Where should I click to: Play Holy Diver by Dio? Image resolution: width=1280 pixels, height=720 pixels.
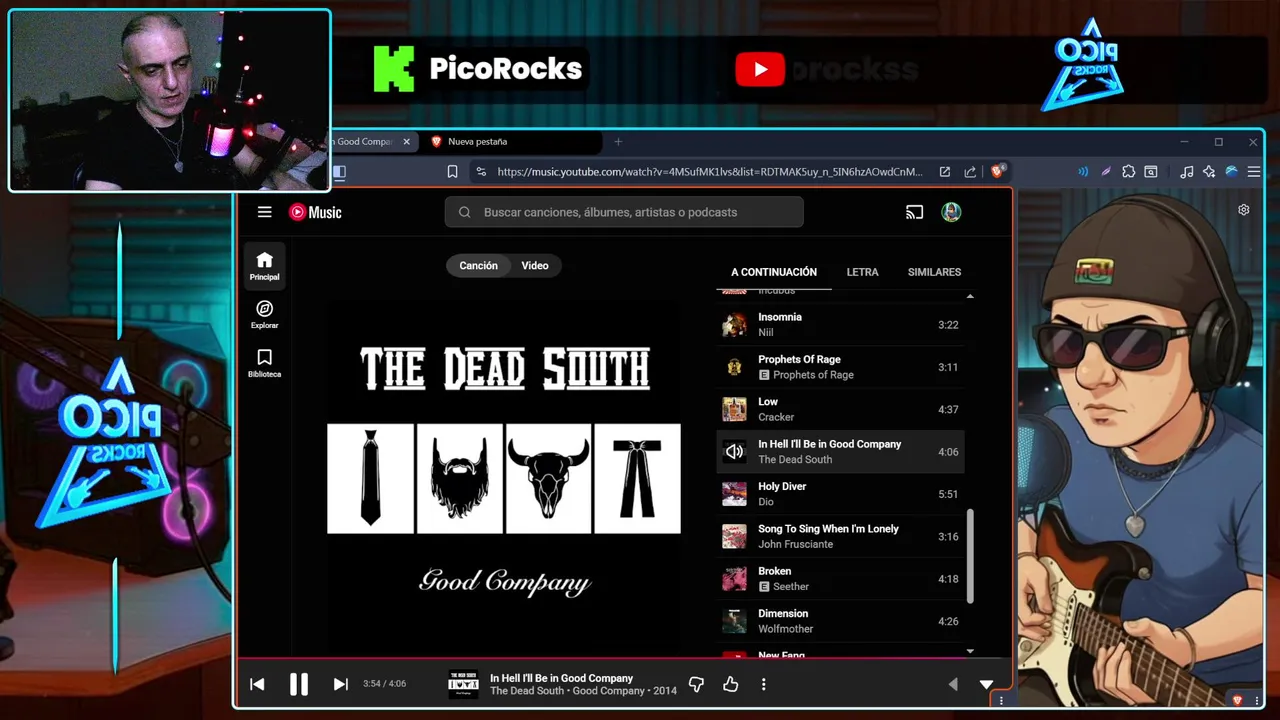(x=841, y=494)
